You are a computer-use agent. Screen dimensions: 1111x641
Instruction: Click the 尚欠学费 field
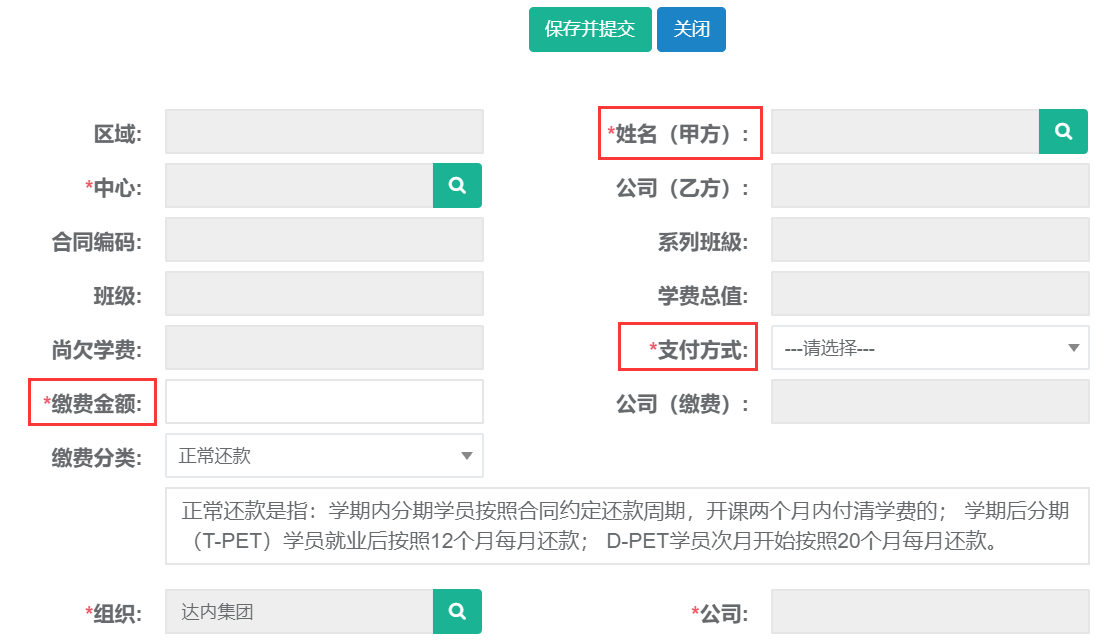pos(324,348)
